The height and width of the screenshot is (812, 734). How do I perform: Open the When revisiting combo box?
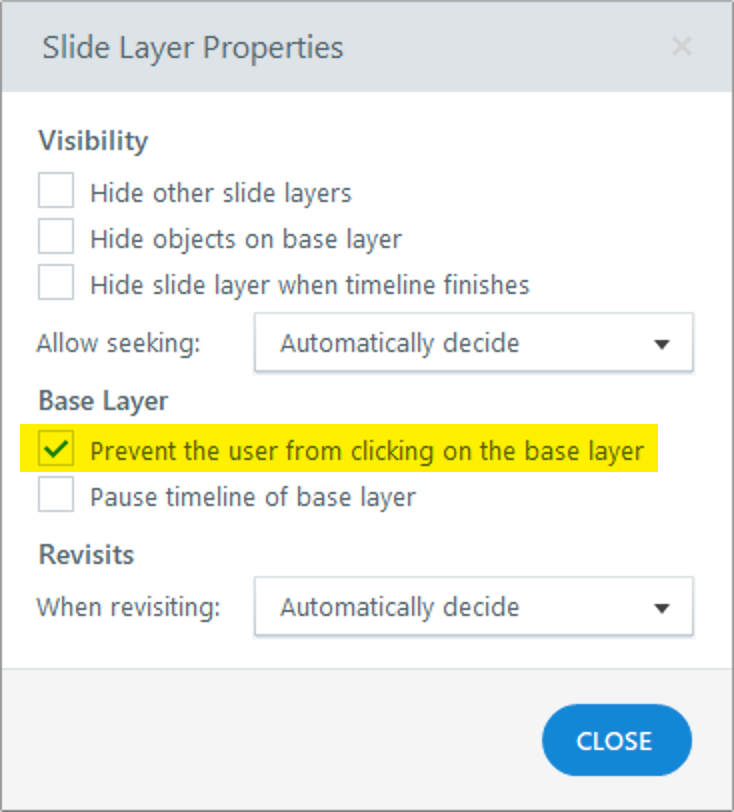tap(473, 606)
